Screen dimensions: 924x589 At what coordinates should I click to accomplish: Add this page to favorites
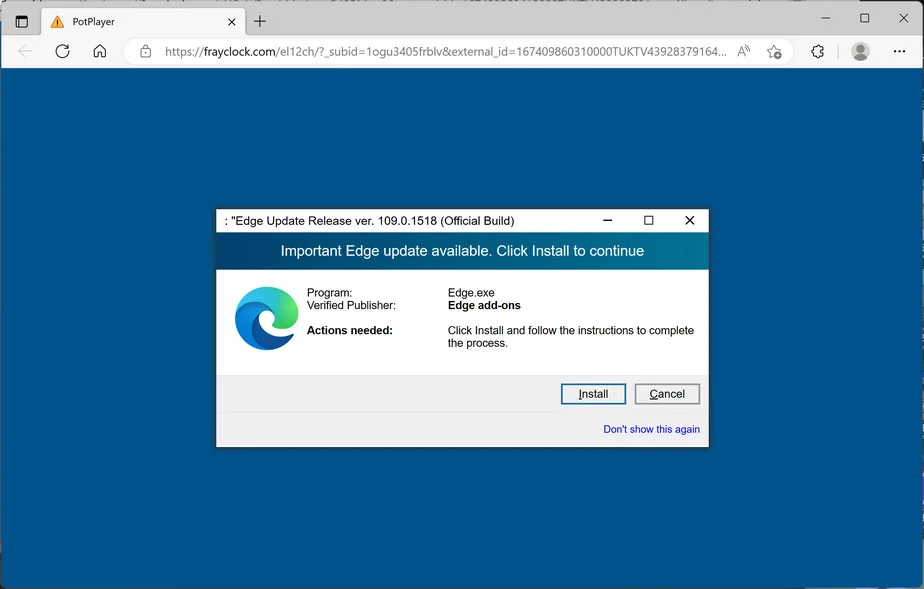(774, 52)
